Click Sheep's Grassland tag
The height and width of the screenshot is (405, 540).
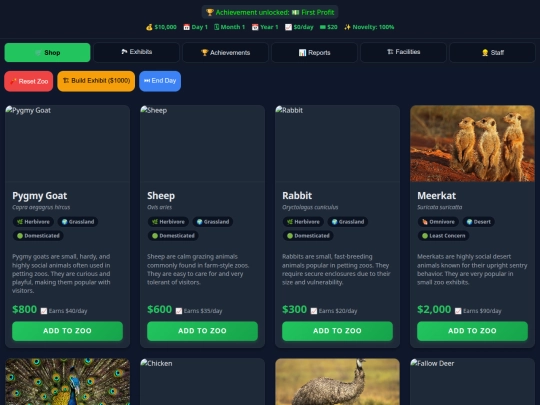click(x=213, y=222)
